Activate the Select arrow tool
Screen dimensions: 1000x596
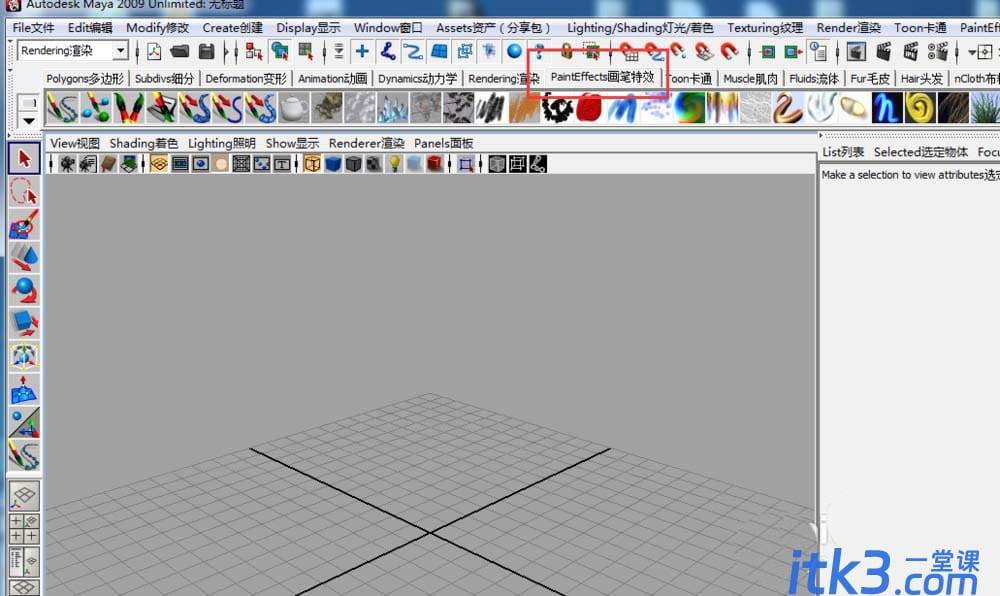24,159
